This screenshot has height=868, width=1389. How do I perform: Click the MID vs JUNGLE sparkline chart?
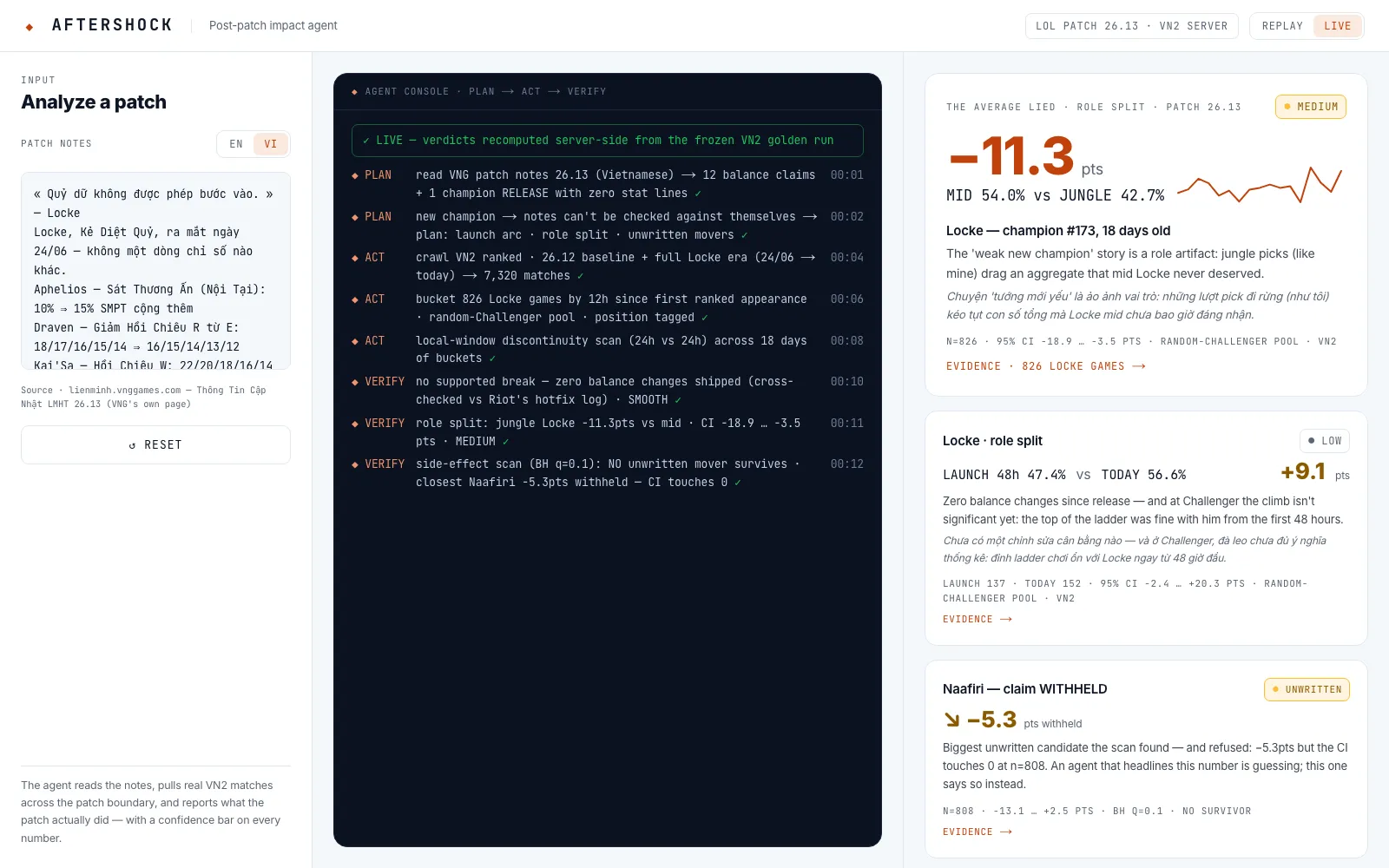click(1260, 184)
